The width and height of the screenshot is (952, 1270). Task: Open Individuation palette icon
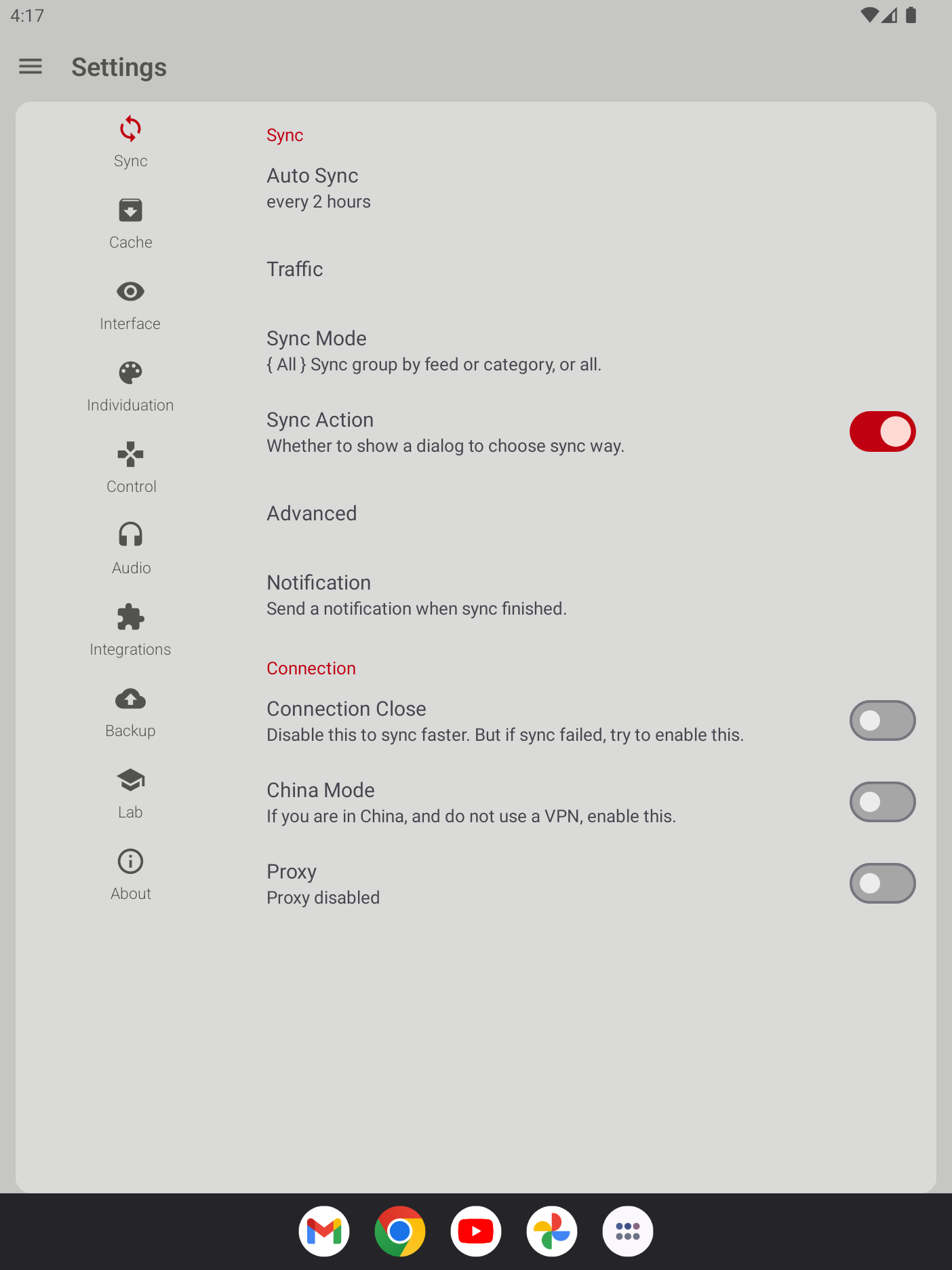point(130,373)
